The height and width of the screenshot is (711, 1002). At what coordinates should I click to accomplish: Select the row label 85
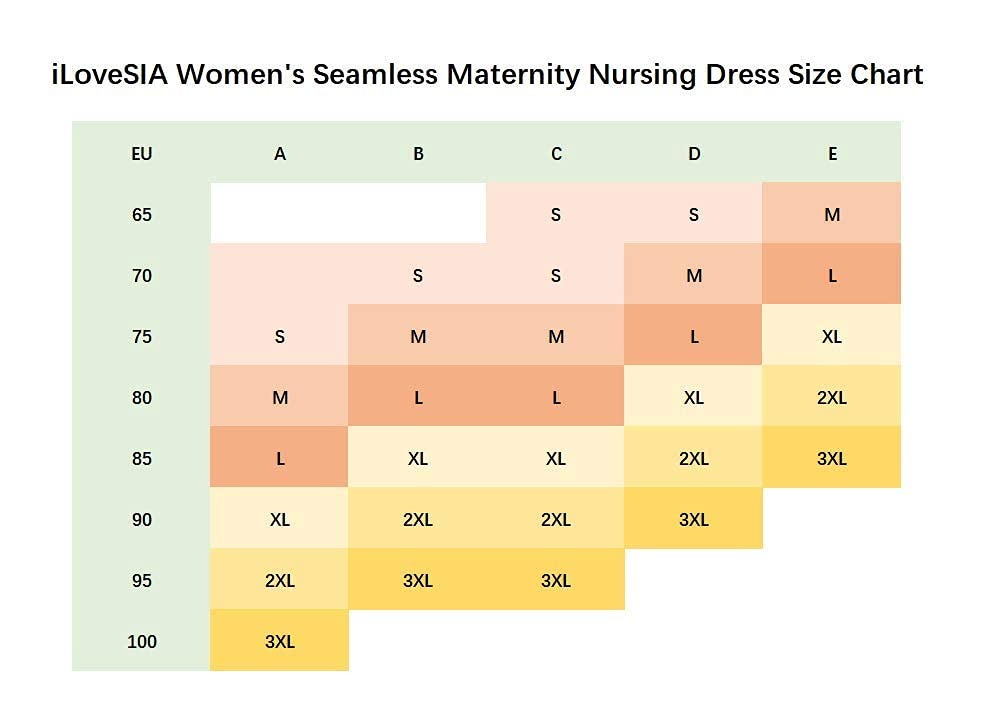point(141,459)
